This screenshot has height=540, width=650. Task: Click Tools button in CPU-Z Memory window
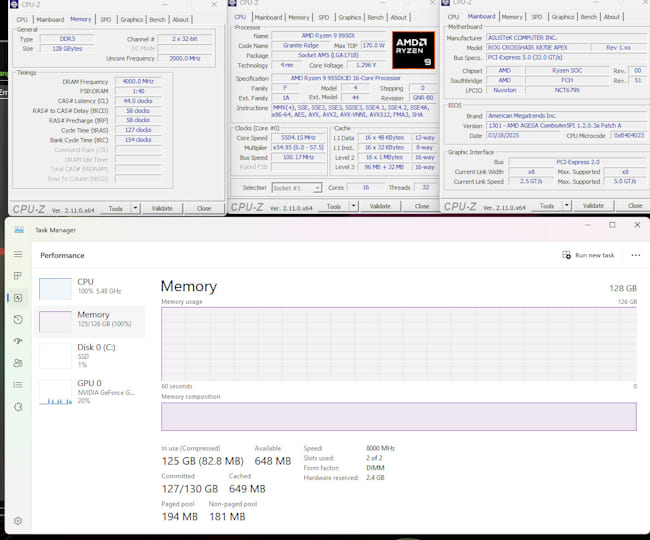point(116,208)
